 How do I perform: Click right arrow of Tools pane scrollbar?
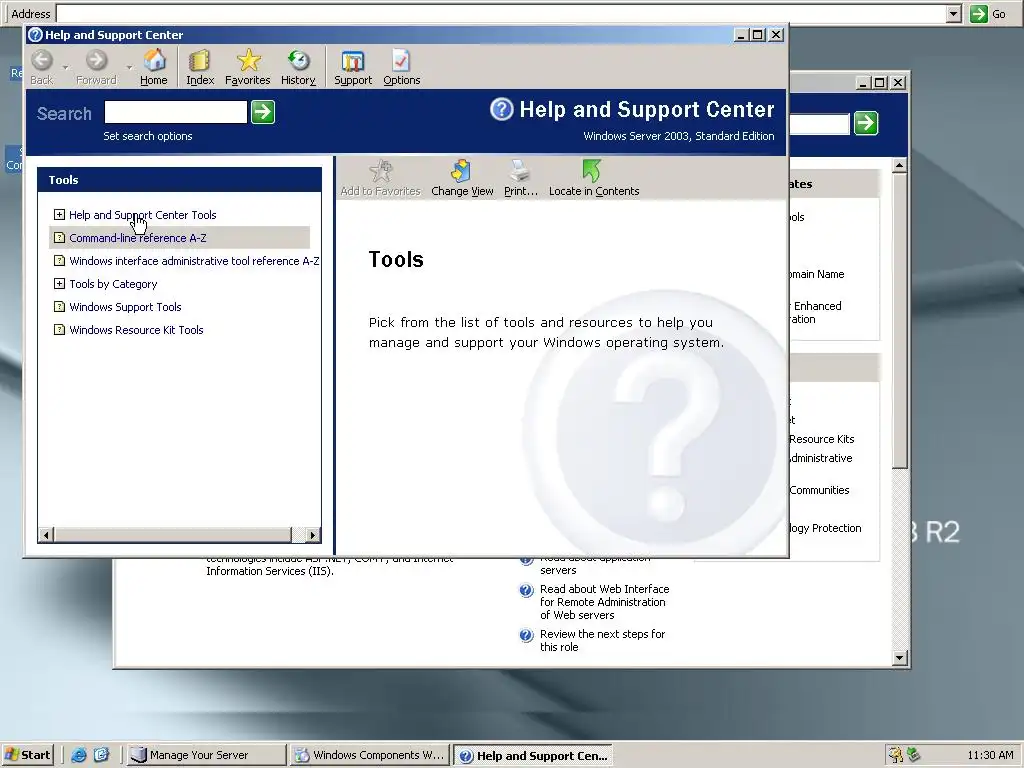tap(313, 535)
